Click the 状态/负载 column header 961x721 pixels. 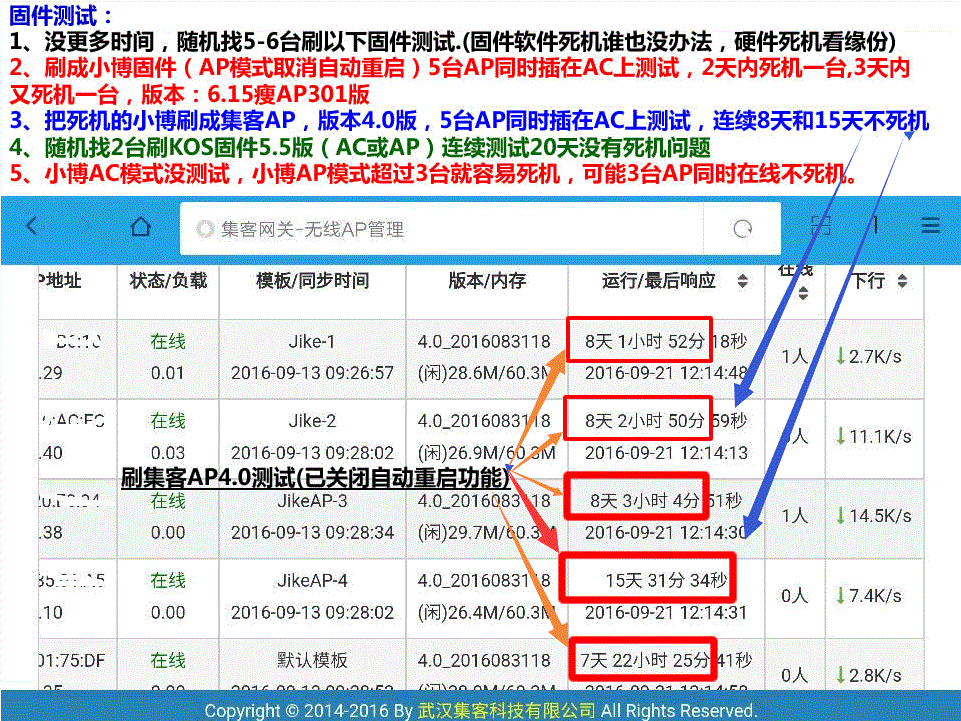pos(168,280)
